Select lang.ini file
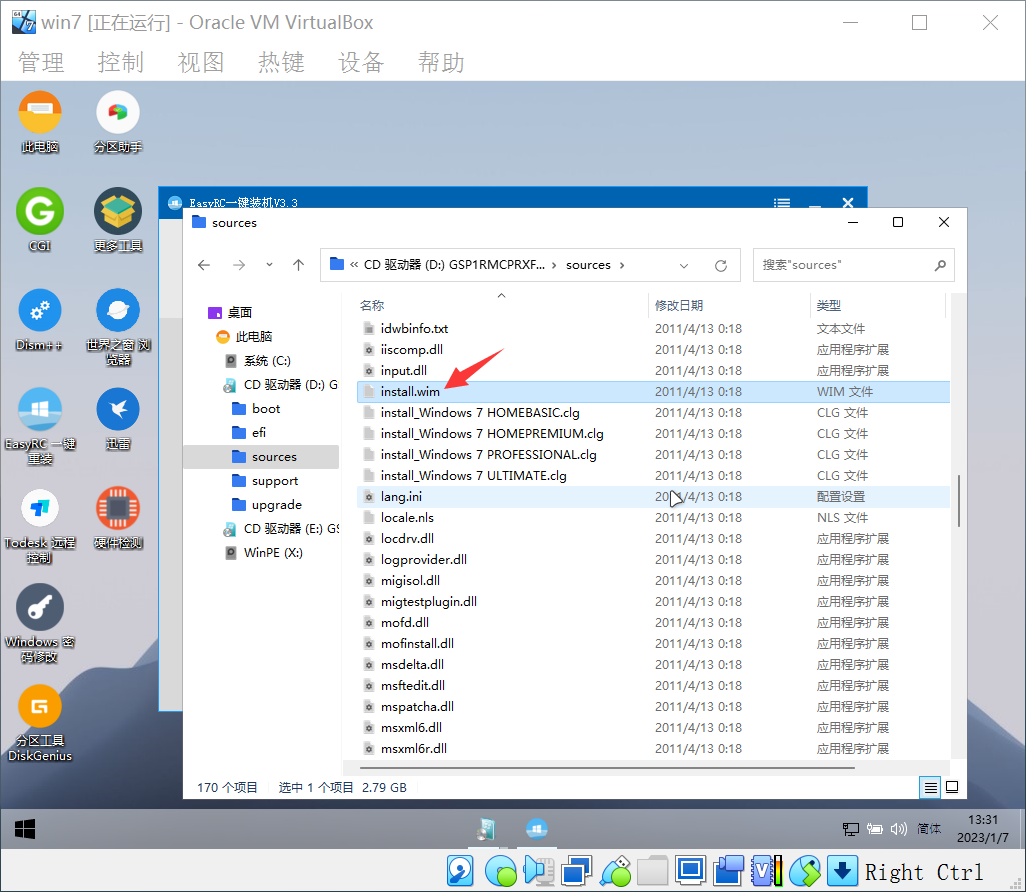 653,496
